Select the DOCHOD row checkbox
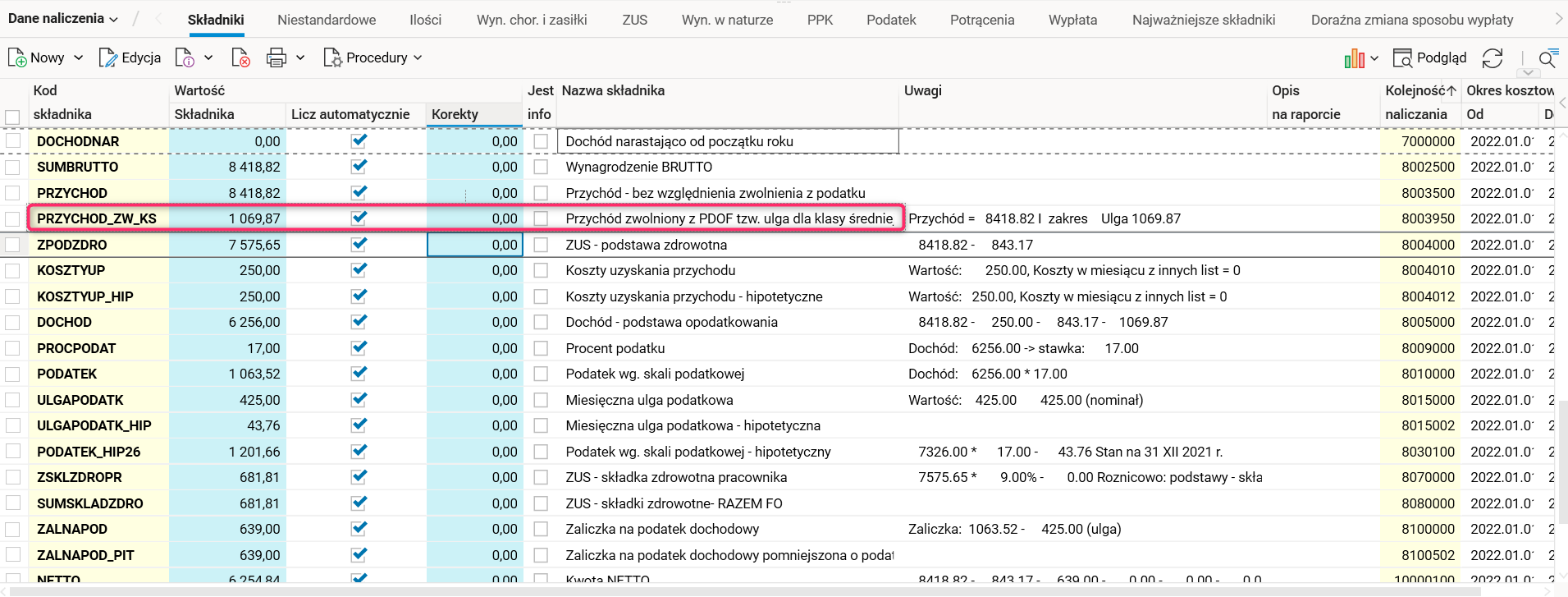This screenshot has height=597, width=1568. pos(12,322)
